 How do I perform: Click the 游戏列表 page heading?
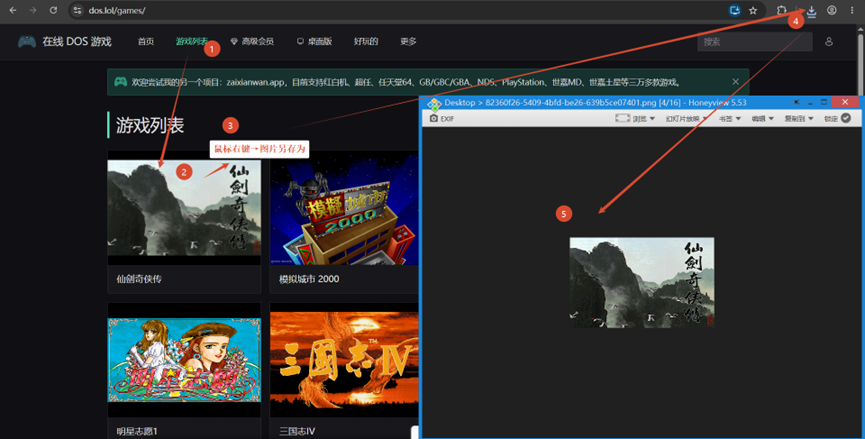(x=149, y=125)
